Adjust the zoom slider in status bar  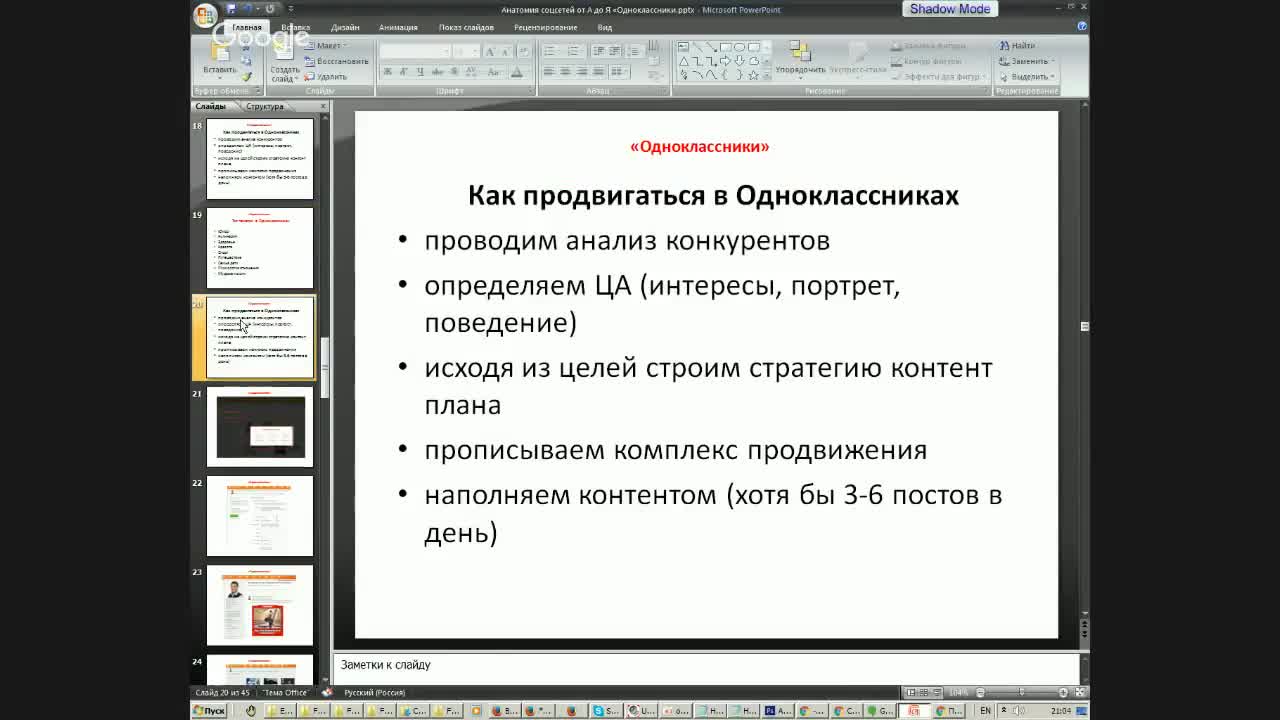[x=1021, y=692]
